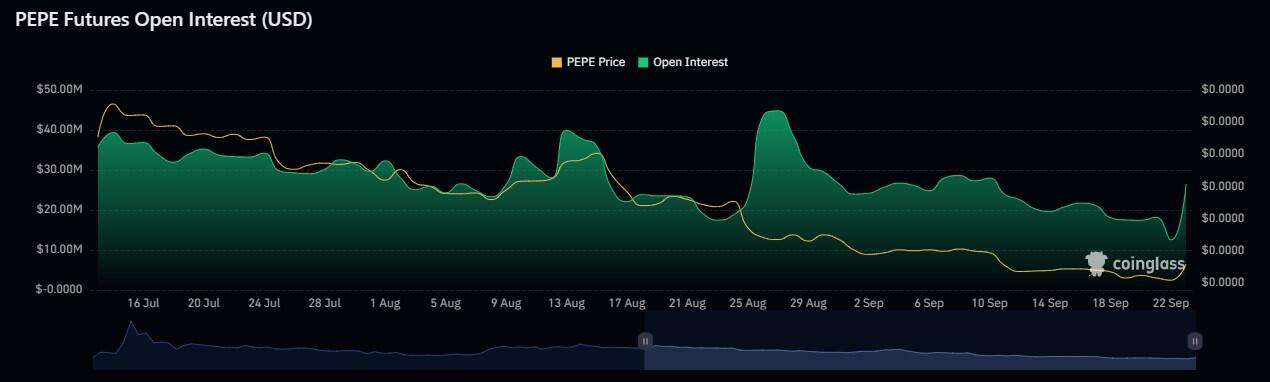1270x382 pixels.
Task: Click the 6 Sep date label
Action: click(x=928, y=302)
